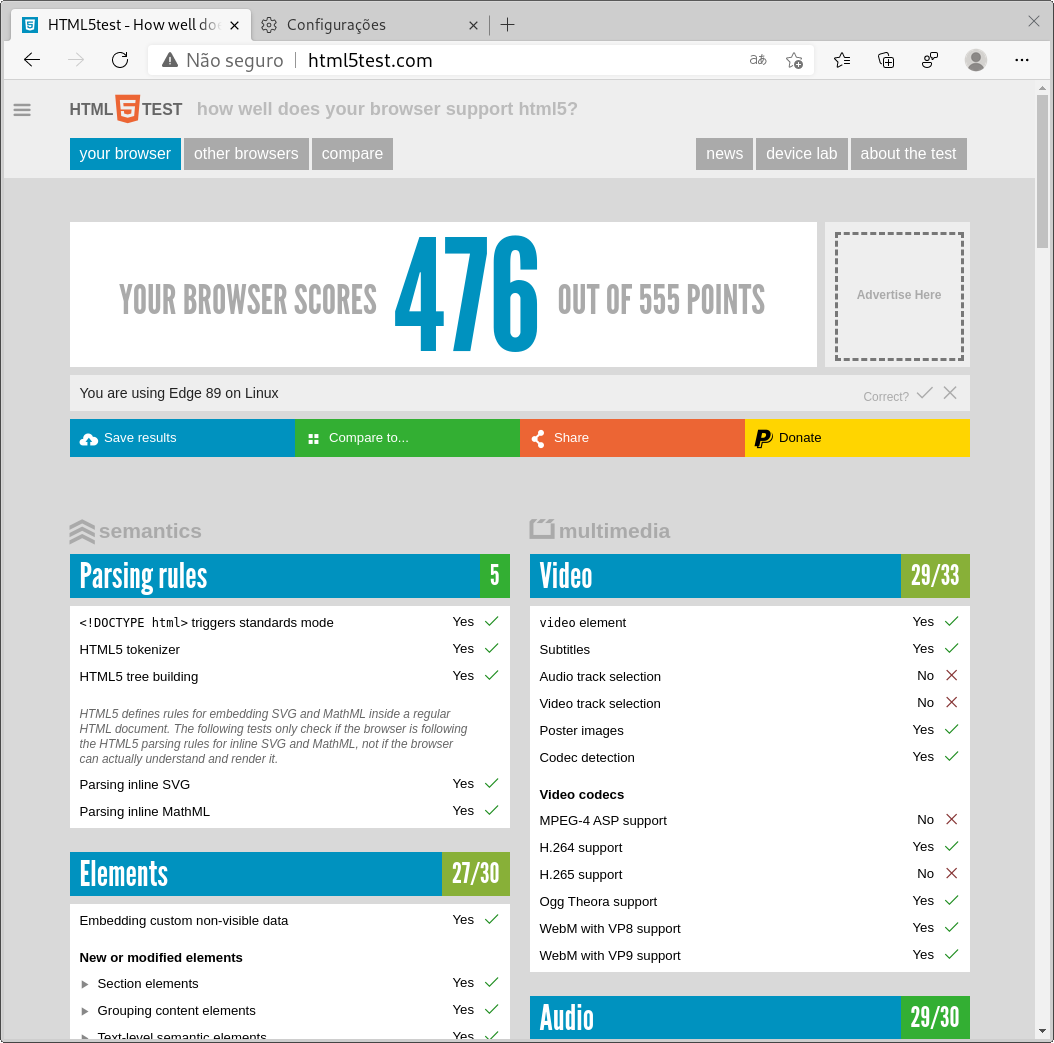Open Edge settings and more menu

[1022, 60]
